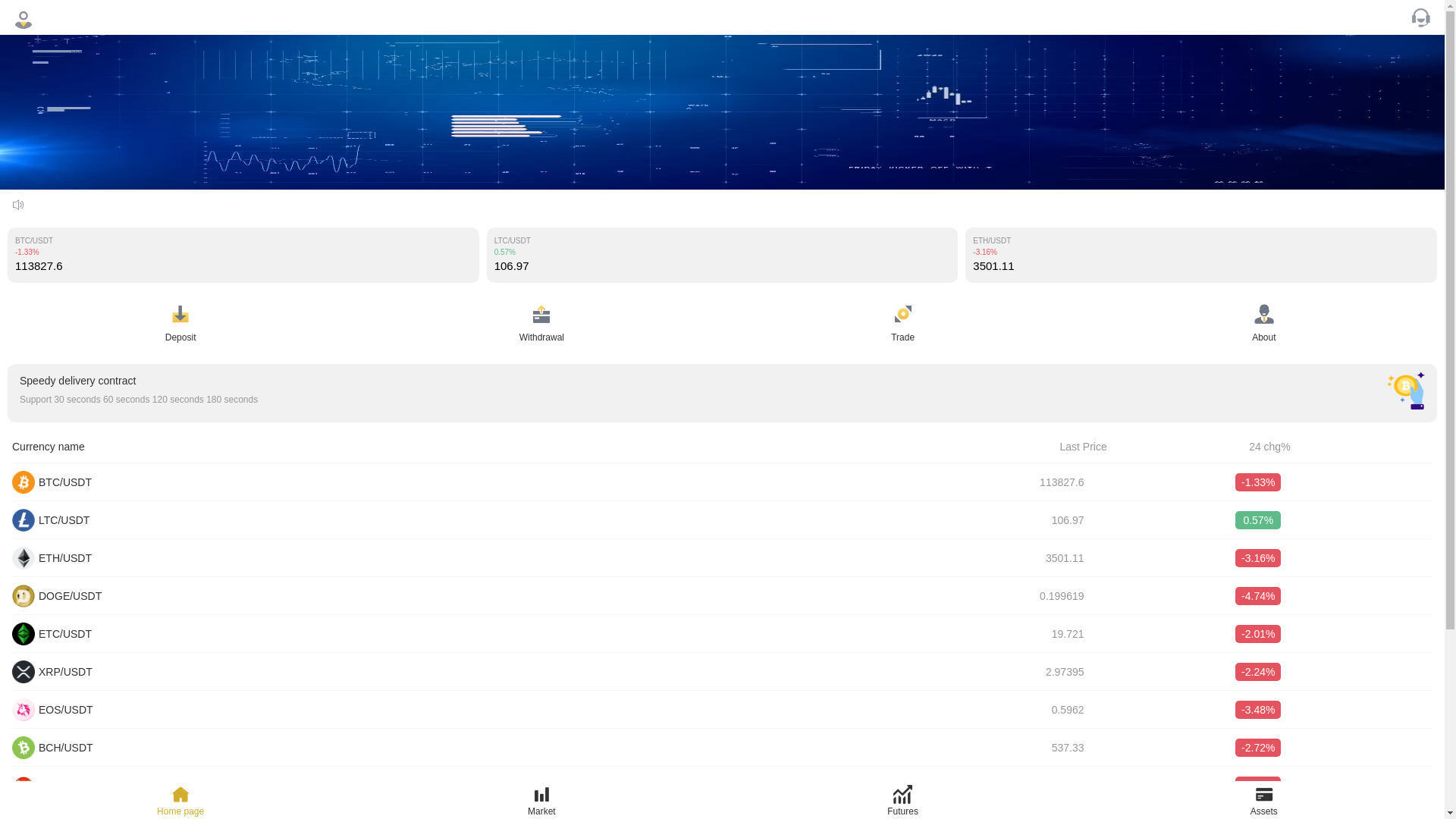Click the -1.33% change badge
The width and height of the screenshot is (1456, 819).
coord(1257,482)
